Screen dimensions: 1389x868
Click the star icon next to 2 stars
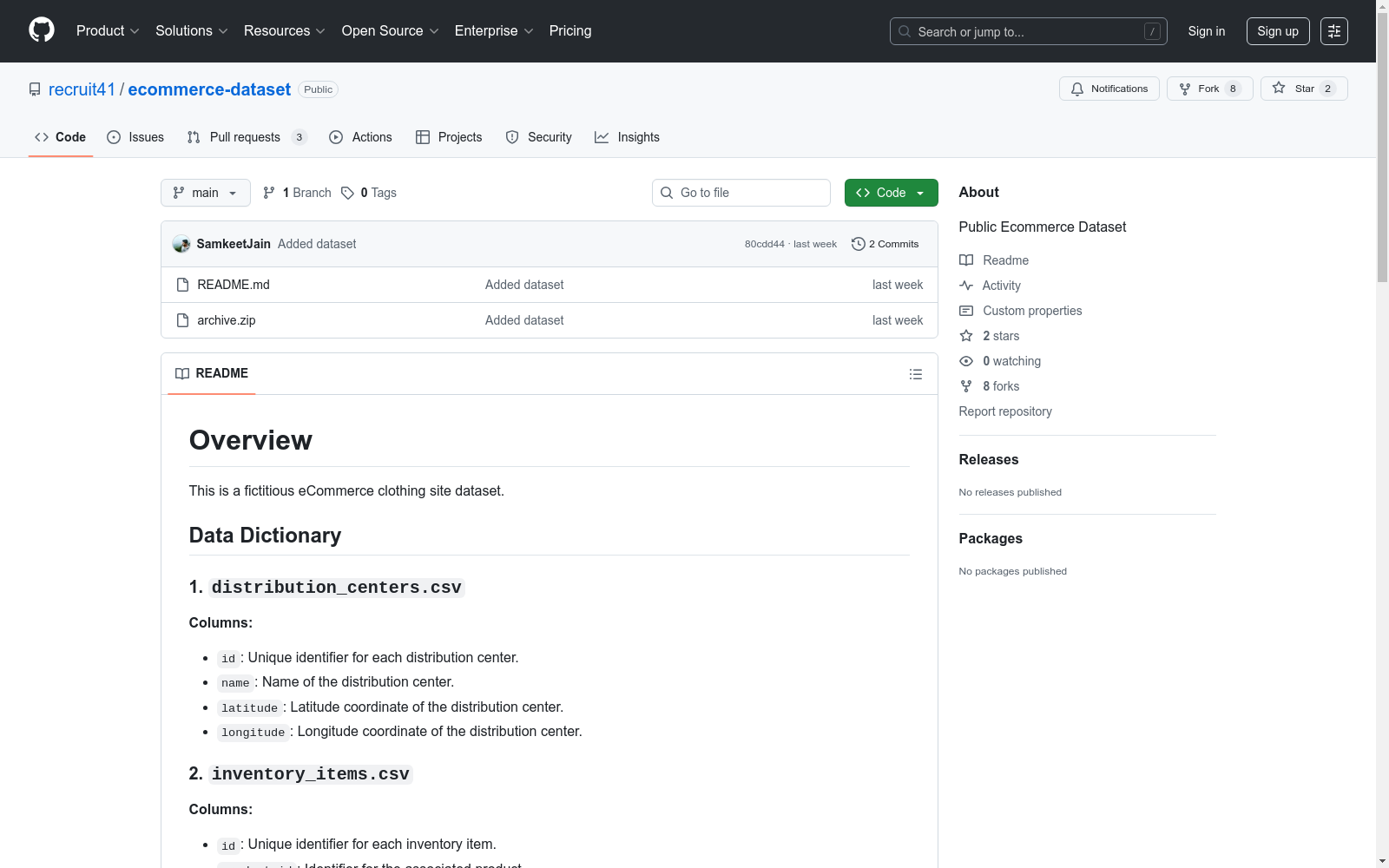(966, 336)
